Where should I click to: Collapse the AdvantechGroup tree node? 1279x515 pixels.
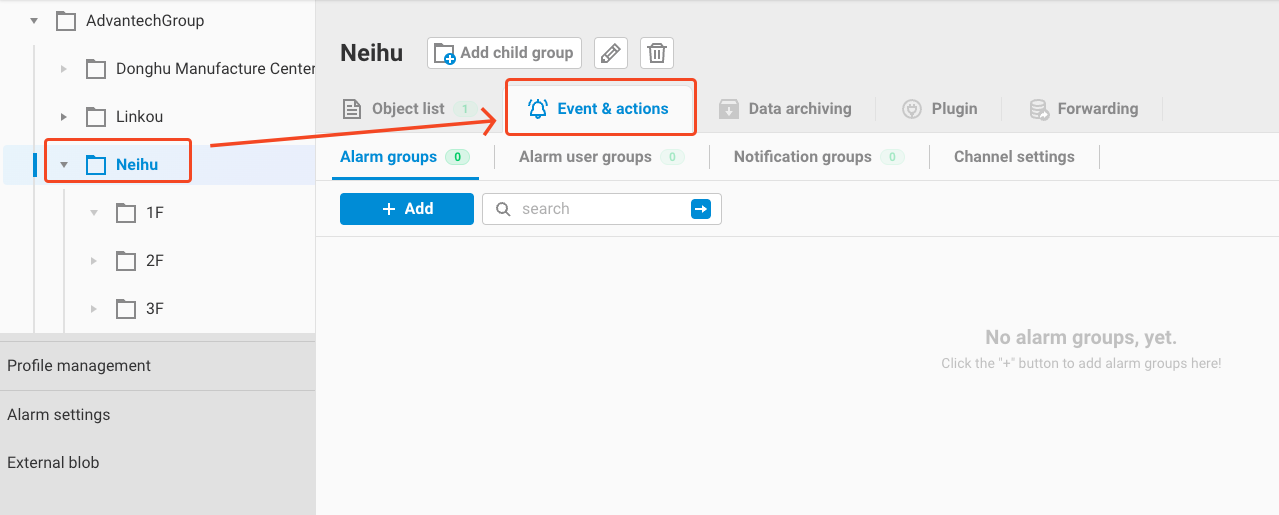34,21
